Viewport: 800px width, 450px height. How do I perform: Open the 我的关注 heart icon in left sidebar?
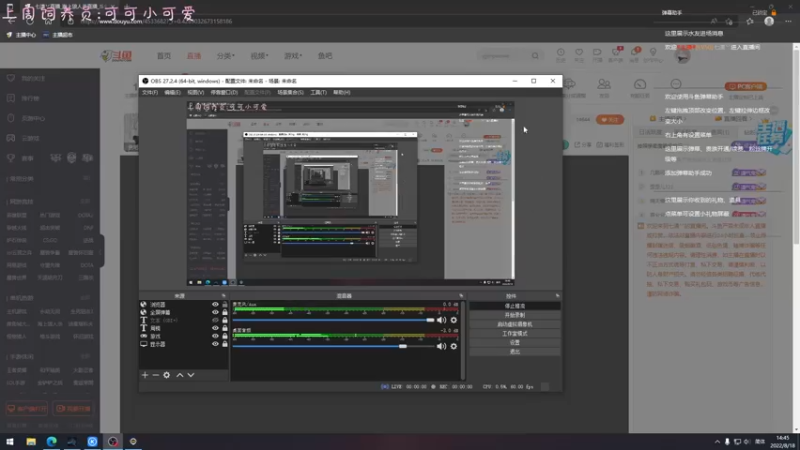click(11, 78)
